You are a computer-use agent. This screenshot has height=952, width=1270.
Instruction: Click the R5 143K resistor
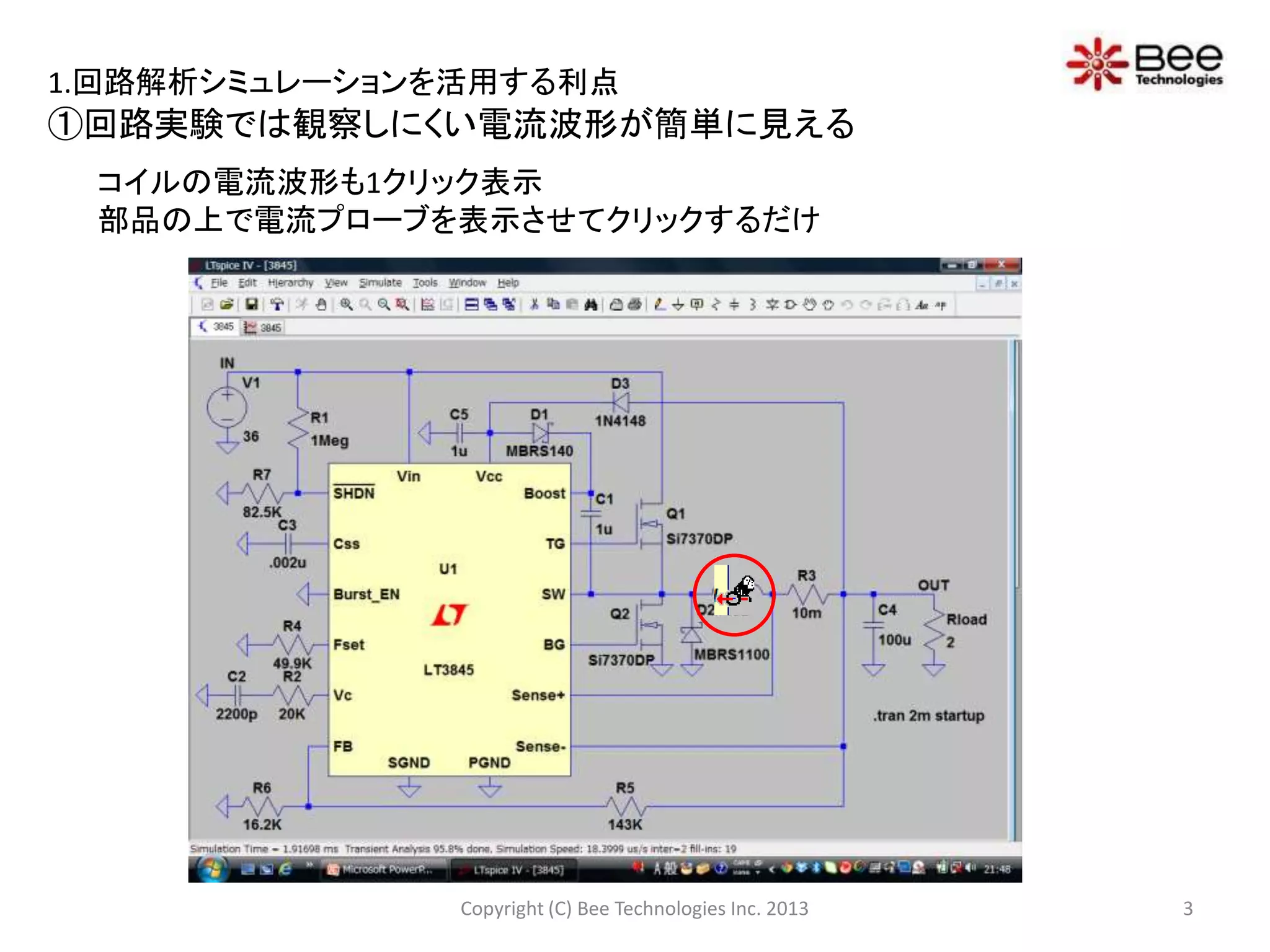(625, 806)
